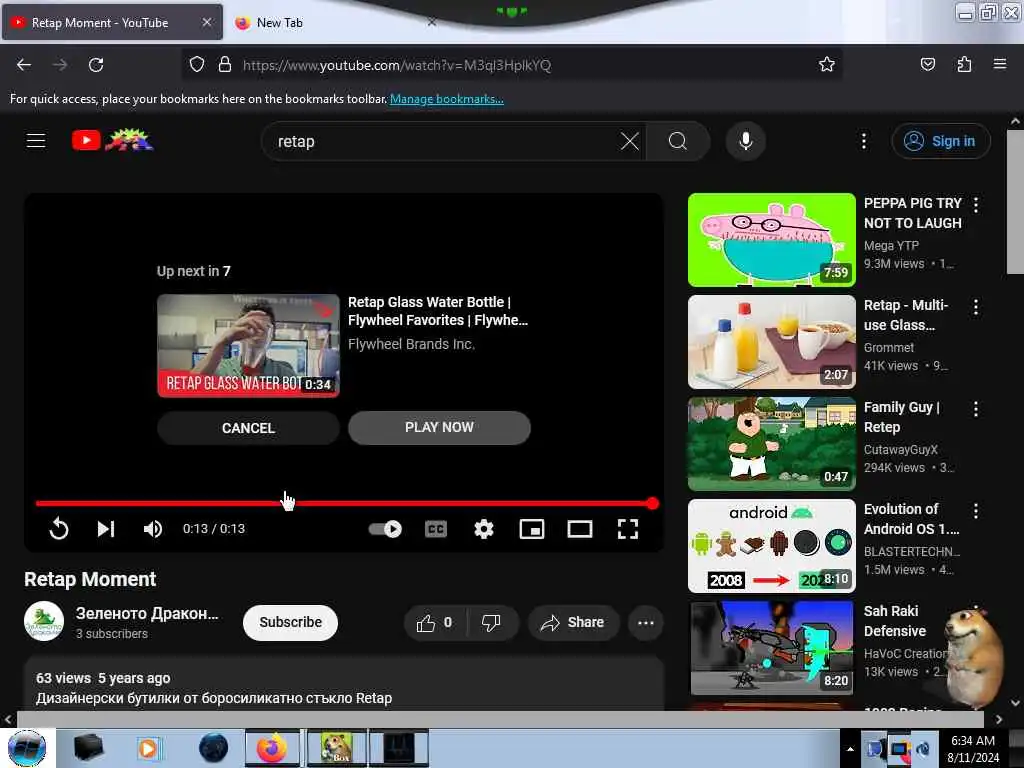This screenshot has height=768, width=1024.
Task: Open the Firefox application menu
Action: click(x=1000, y=64)
